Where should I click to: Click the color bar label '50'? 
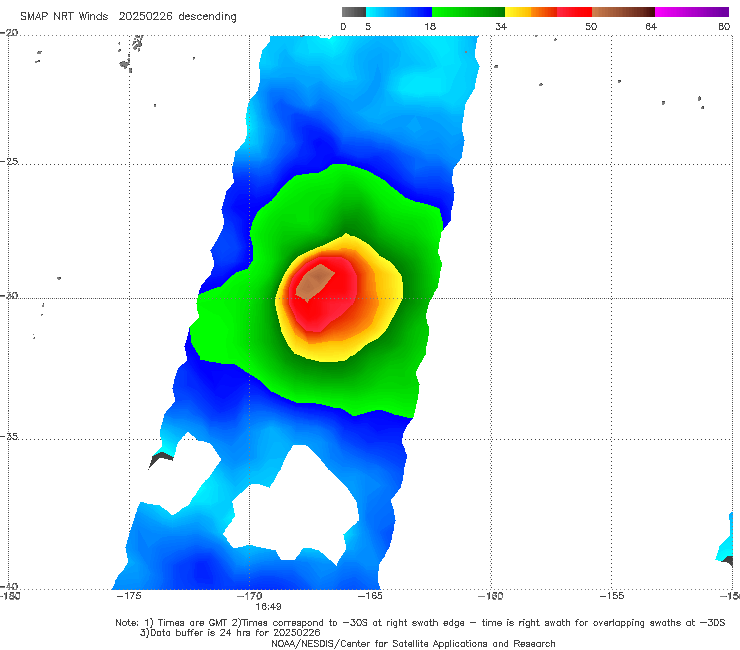pos(591,26)
